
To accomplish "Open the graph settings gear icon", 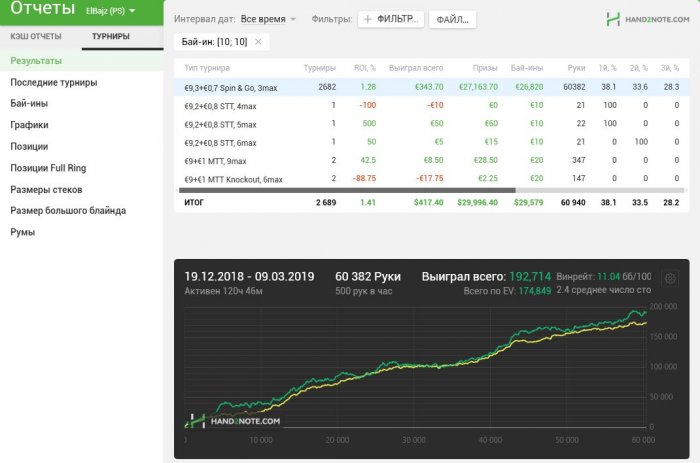I will point(670,278).
